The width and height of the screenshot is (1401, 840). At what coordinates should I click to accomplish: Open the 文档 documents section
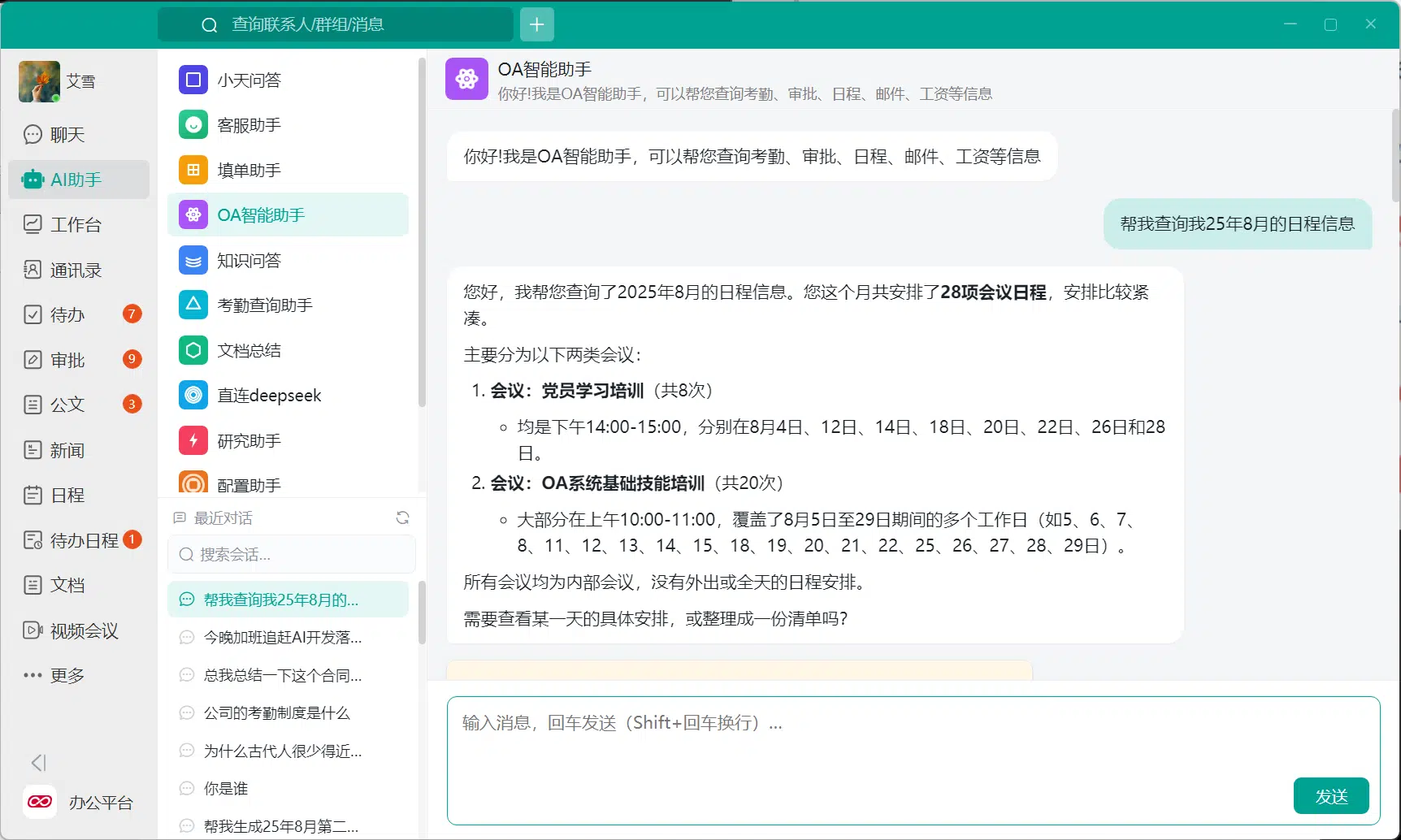79,585
